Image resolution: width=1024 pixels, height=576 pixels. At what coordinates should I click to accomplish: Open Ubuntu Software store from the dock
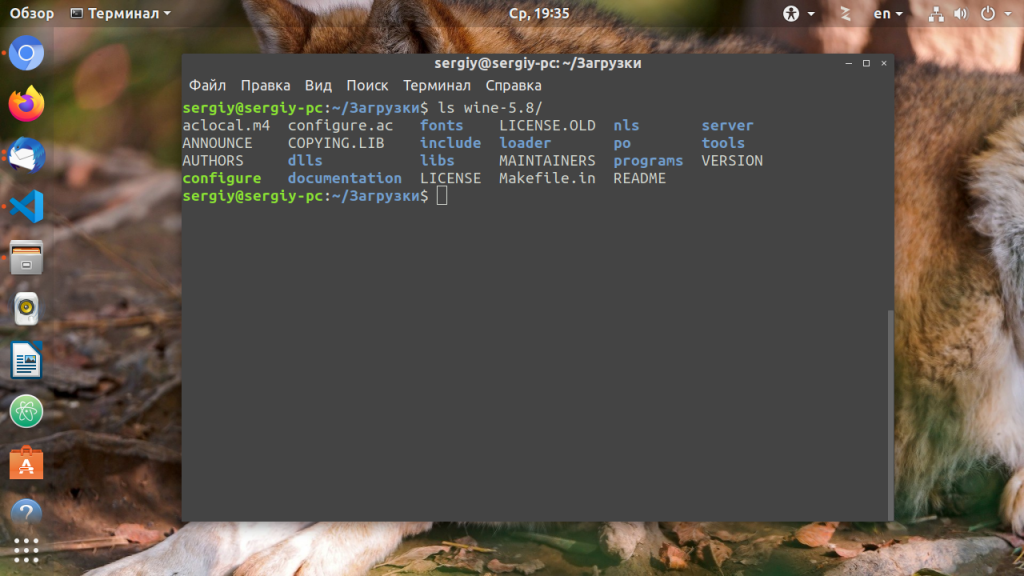tap(24, 462)
